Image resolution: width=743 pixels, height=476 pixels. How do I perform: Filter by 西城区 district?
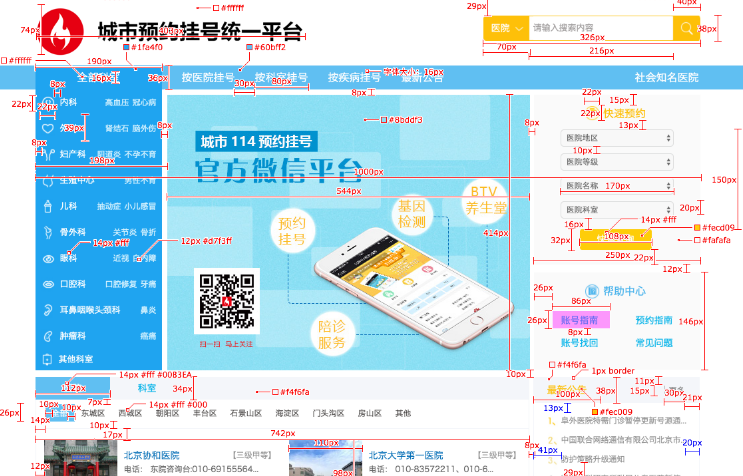click(130, 413)
